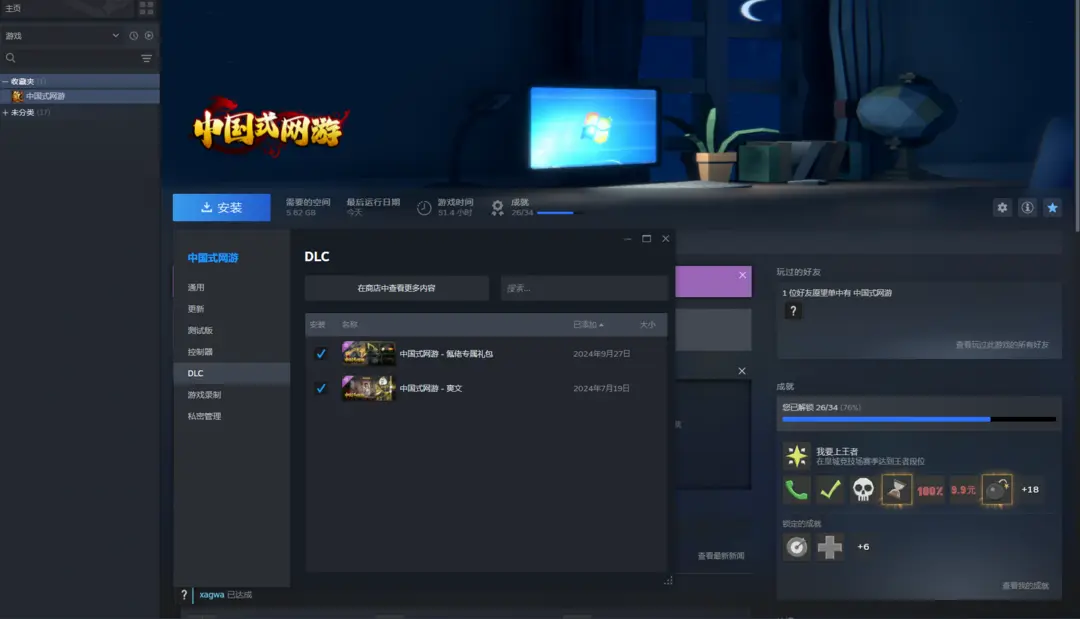
Task: Click the hourglass achievement icon
Action: point(896,490)
